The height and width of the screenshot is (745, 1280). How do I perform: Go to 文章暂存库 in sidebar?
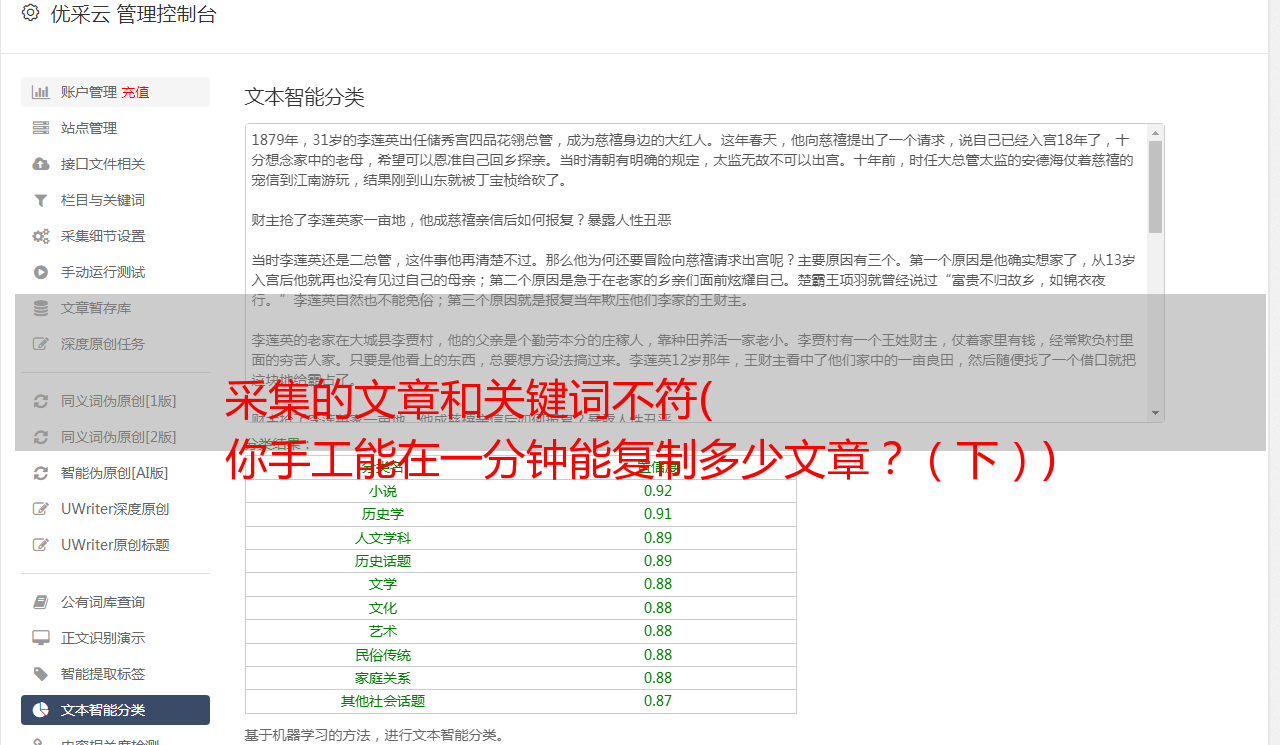click(x=115, y=308)
